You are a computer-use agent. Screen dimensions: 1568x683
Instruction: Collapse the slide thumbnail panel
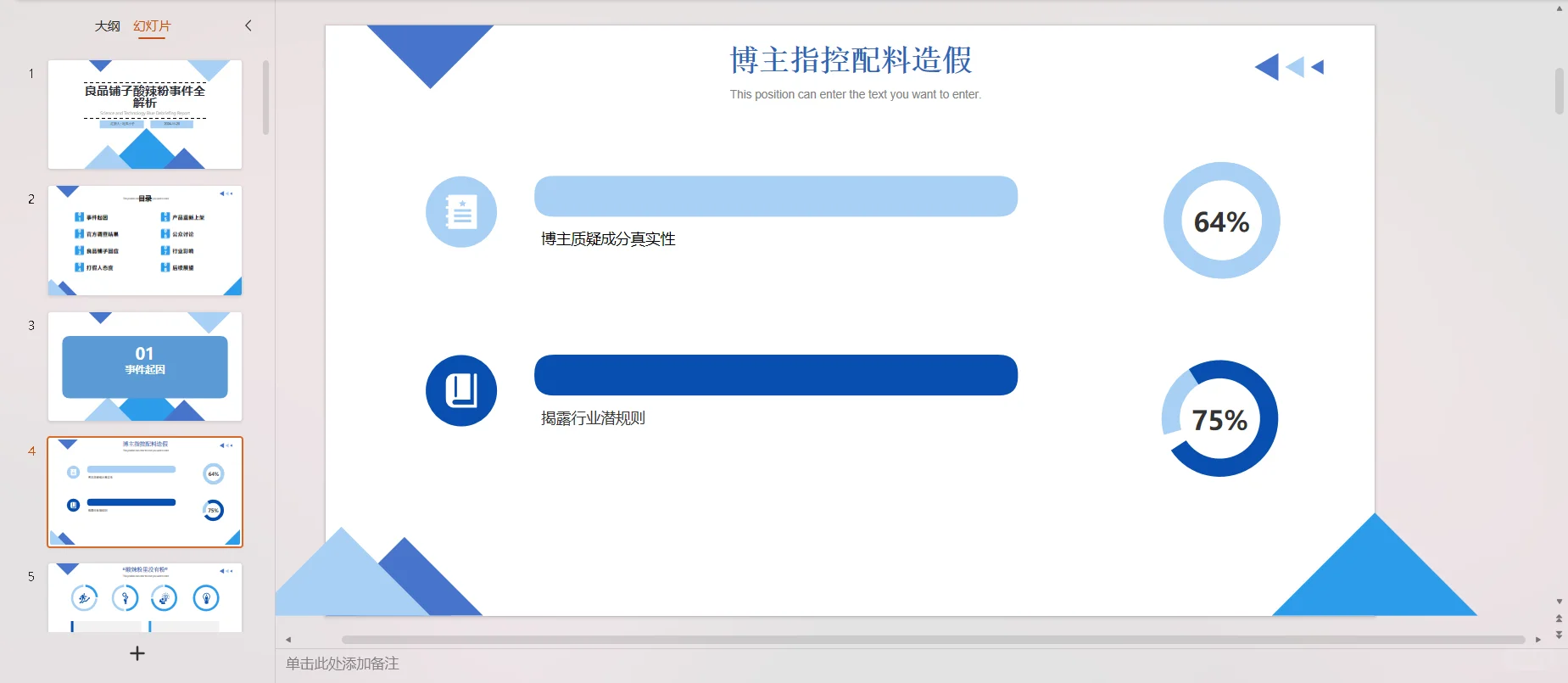[248, 25]
